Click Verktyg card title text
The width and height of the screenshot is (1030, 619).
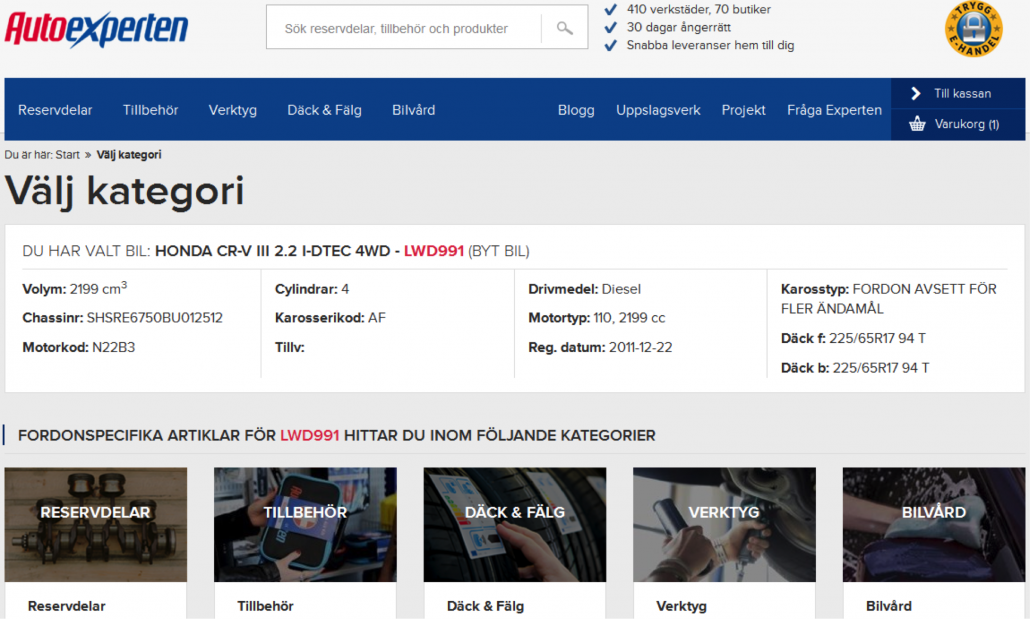coord(681,606)
